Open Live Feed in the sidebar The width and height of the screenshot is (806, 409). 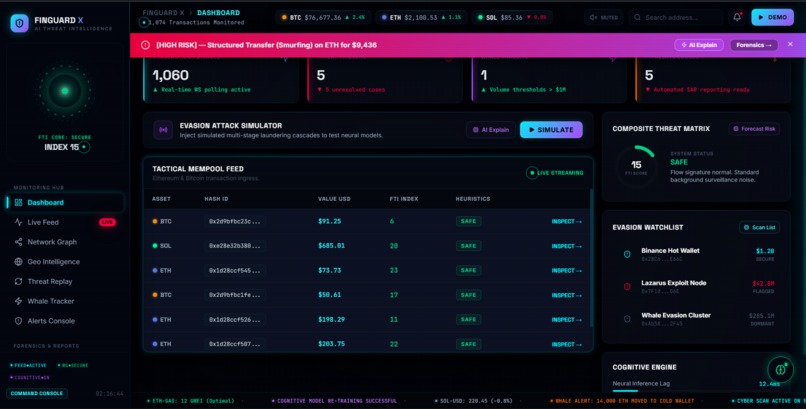tap(65, 222)
